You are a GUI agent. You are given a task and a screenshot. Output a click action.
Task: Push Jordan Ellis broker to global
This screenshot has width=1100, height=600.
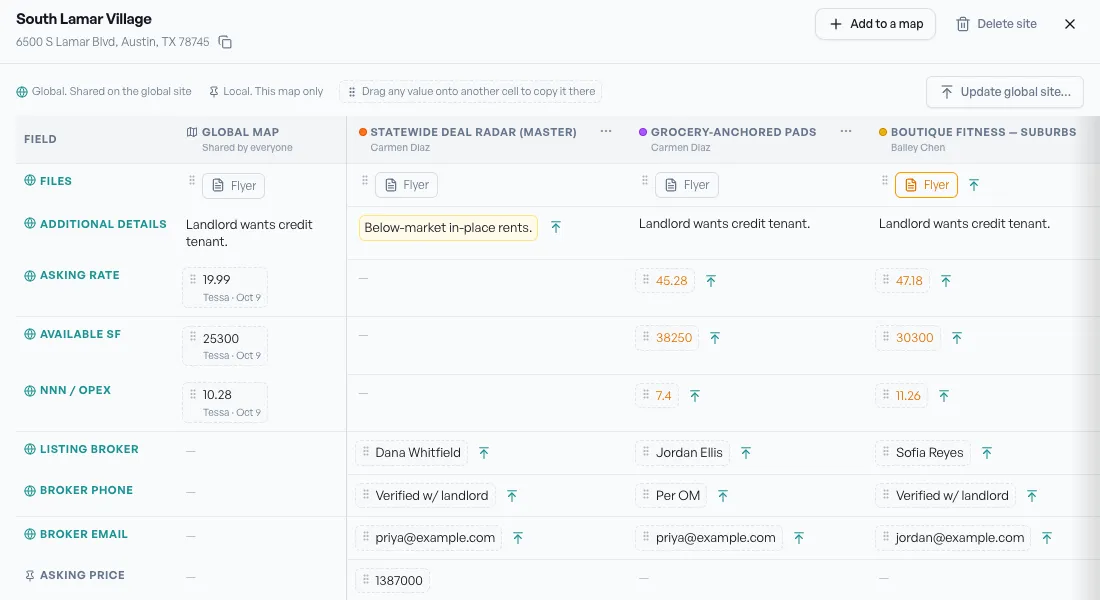pos(746,453)
